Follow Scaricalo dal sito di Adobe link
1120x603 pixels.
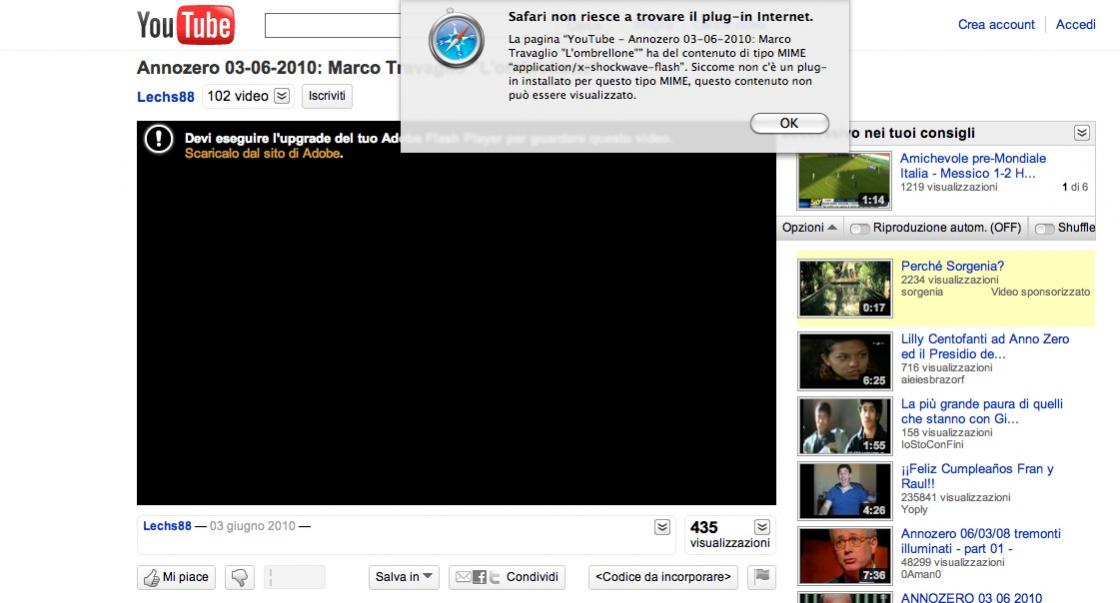(262, 154)
